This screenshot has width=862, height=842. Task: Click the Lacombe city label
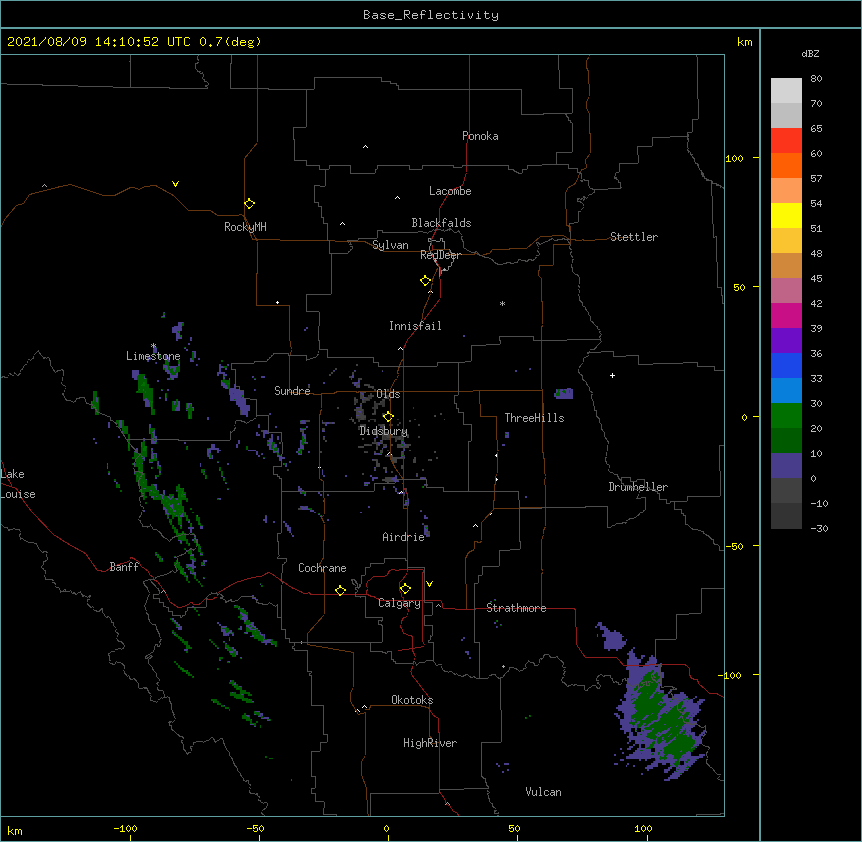450,191
